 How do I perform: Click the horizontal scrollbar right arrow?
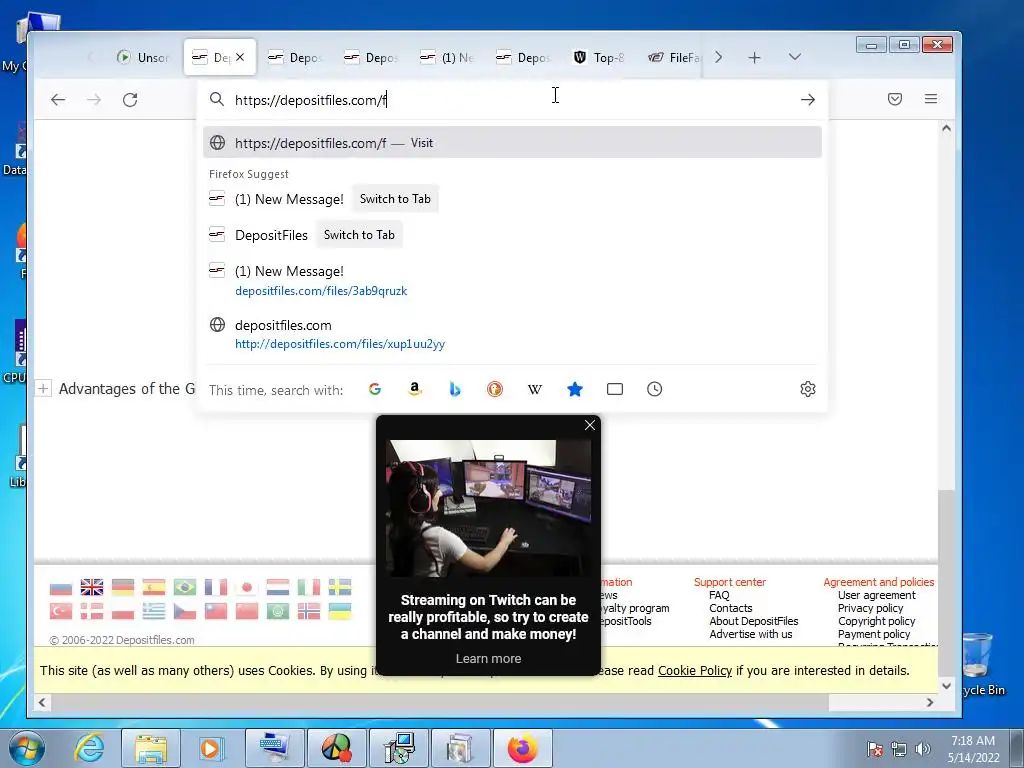pos(930,703)
